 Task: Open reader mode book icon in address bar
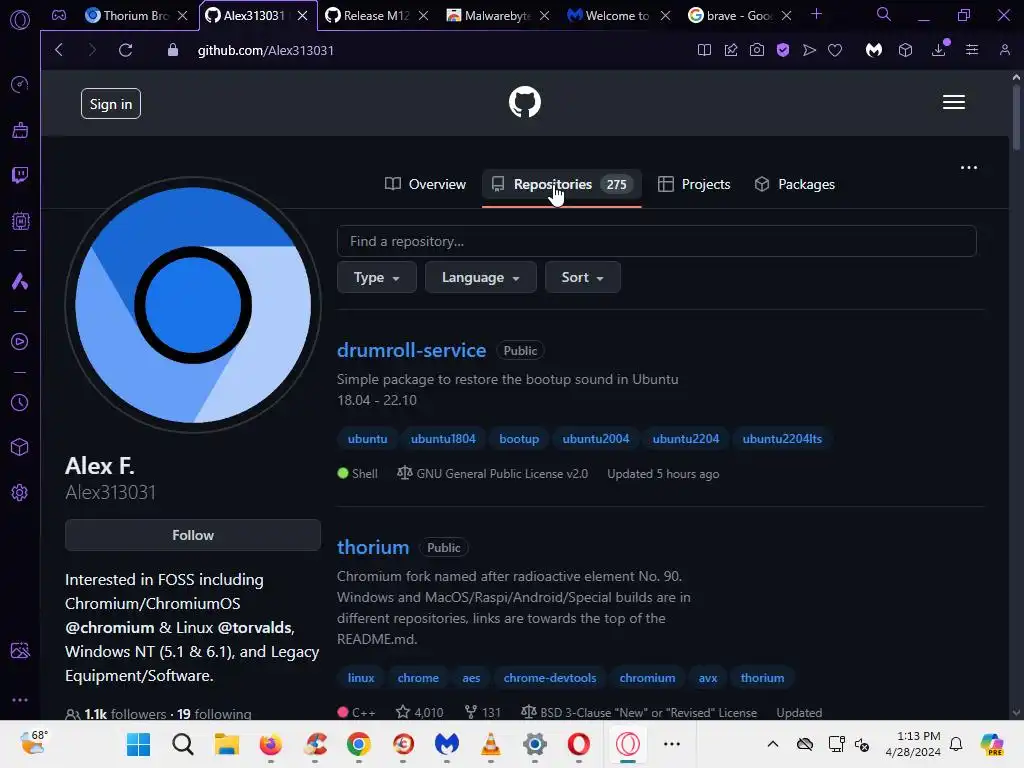tap(704, 50)
